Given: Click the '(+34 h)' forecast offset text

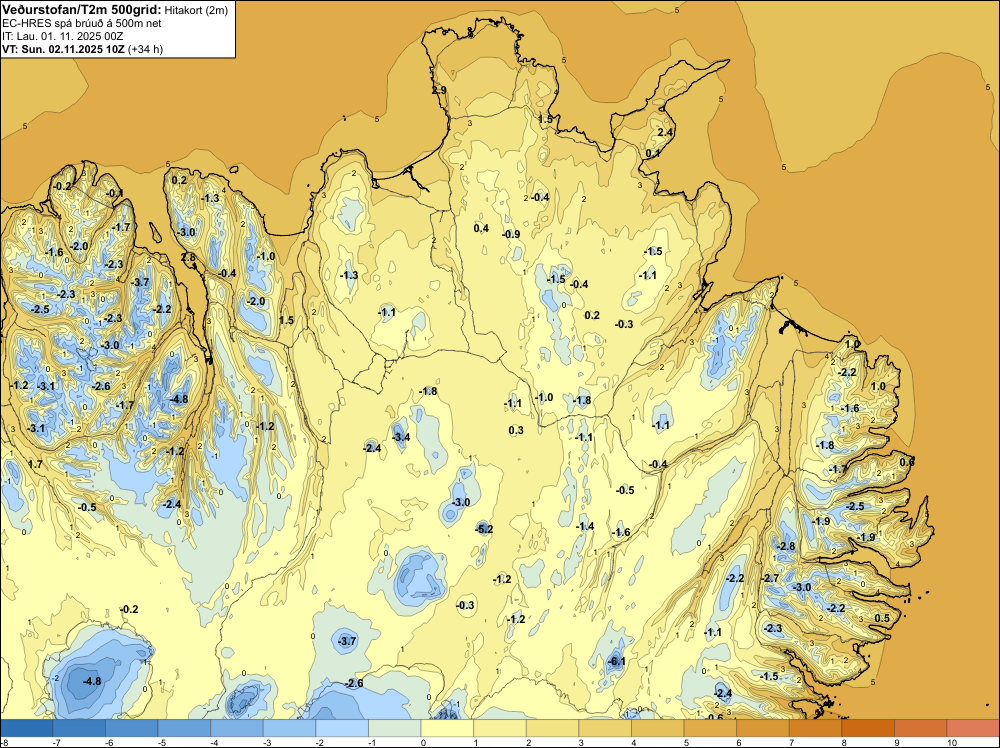Looking at the screenshot, I should coord(145,49).
